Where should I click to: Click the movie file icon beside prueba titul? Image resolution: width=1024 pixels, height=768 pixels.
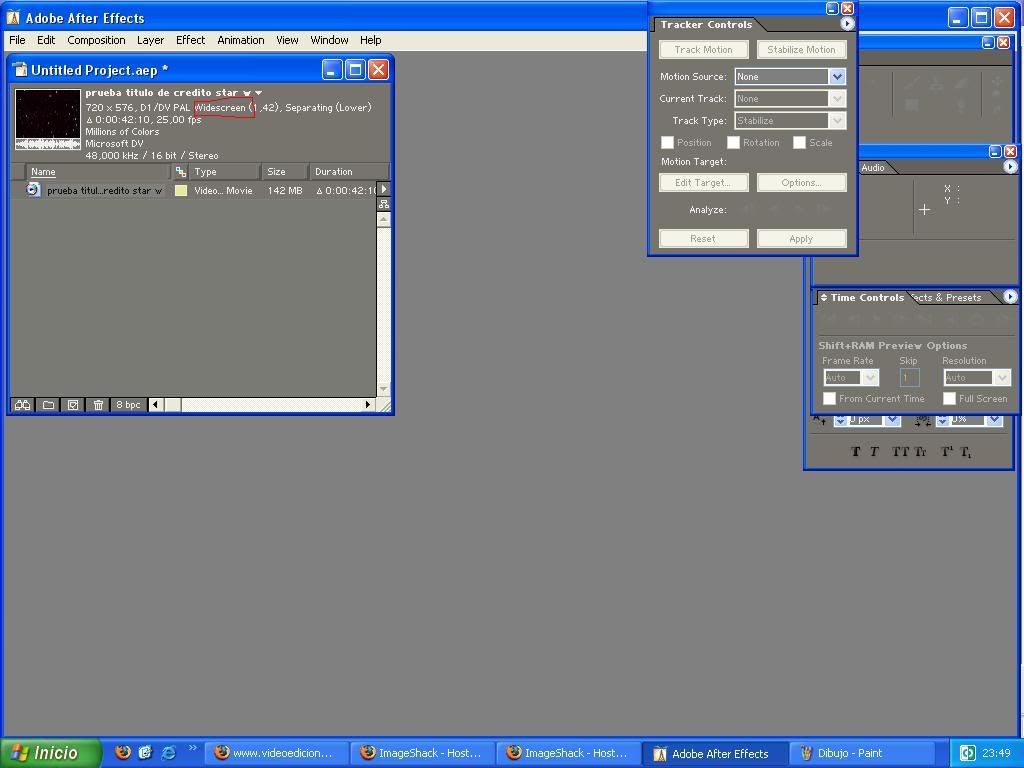(x=33, y=190)
